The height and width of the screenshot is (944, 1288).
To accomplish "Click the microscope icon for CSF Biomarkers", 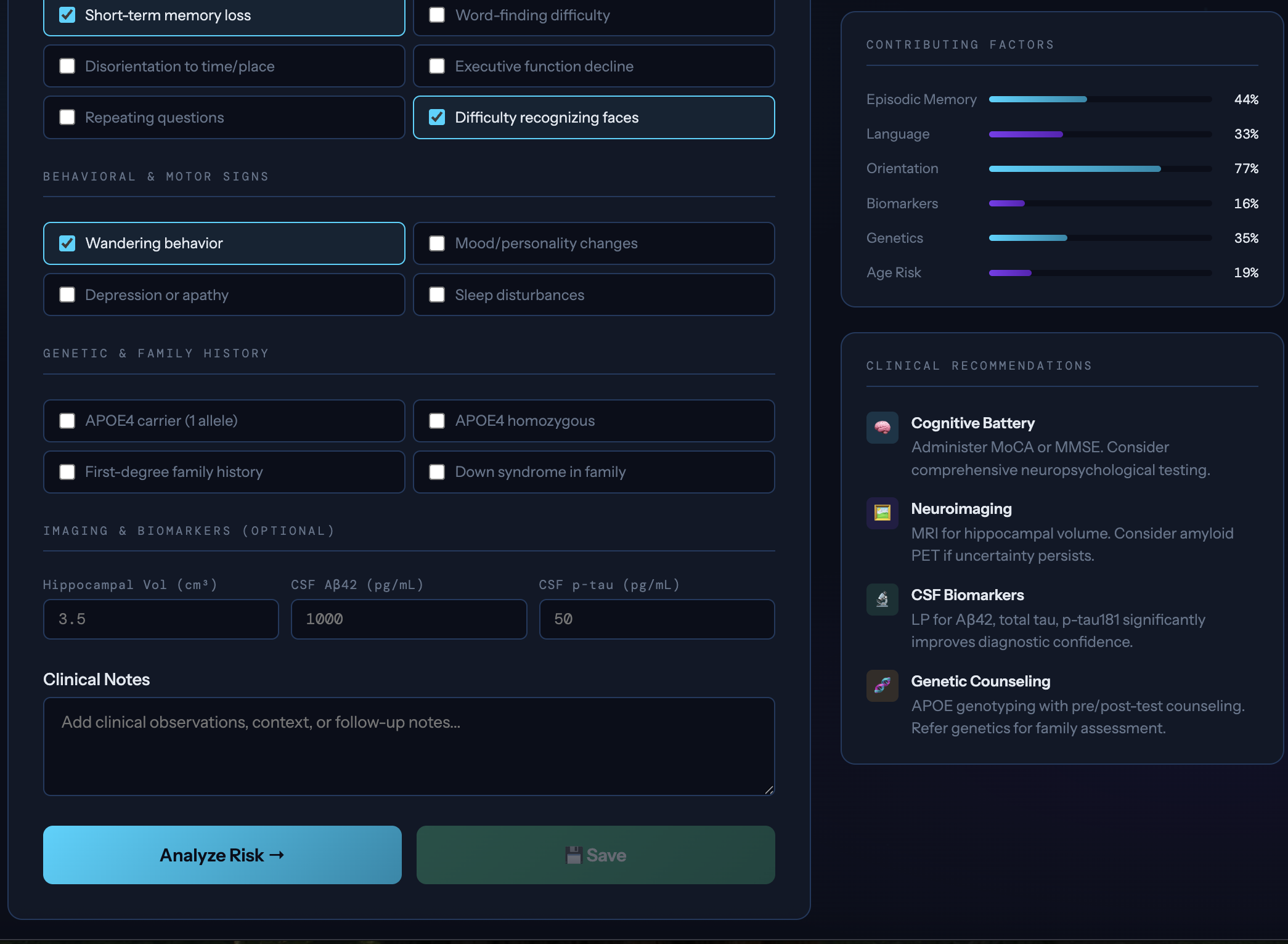I will coord(882,600).
